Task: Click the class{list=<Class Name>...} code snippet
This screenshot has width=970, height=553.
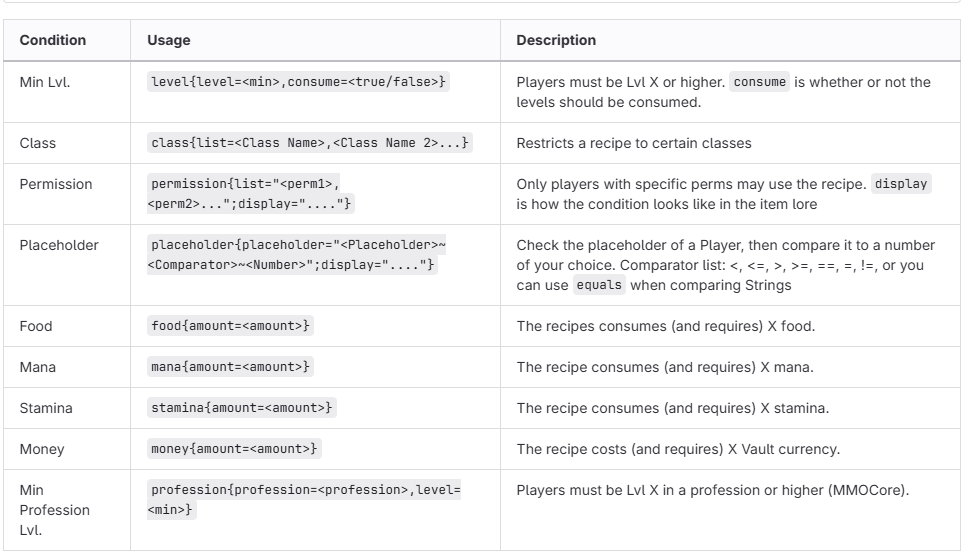Action: tap(310, 144)
